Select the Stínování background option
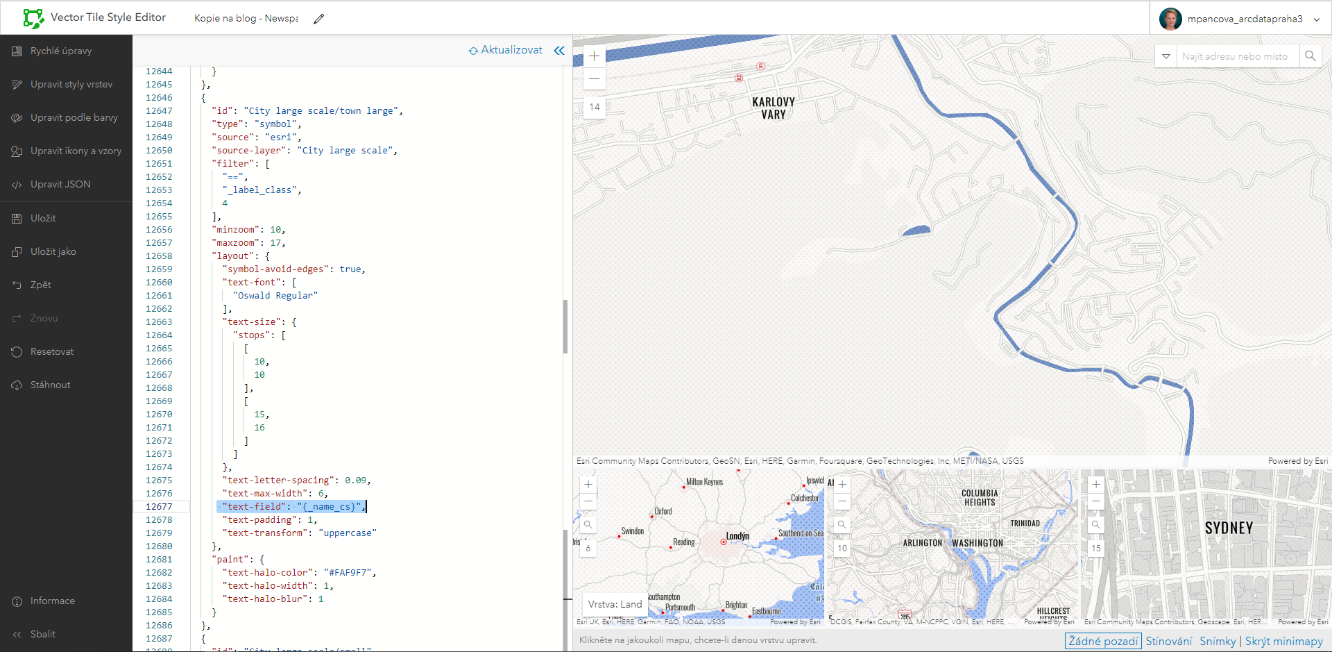 [x=1168, y=640]
